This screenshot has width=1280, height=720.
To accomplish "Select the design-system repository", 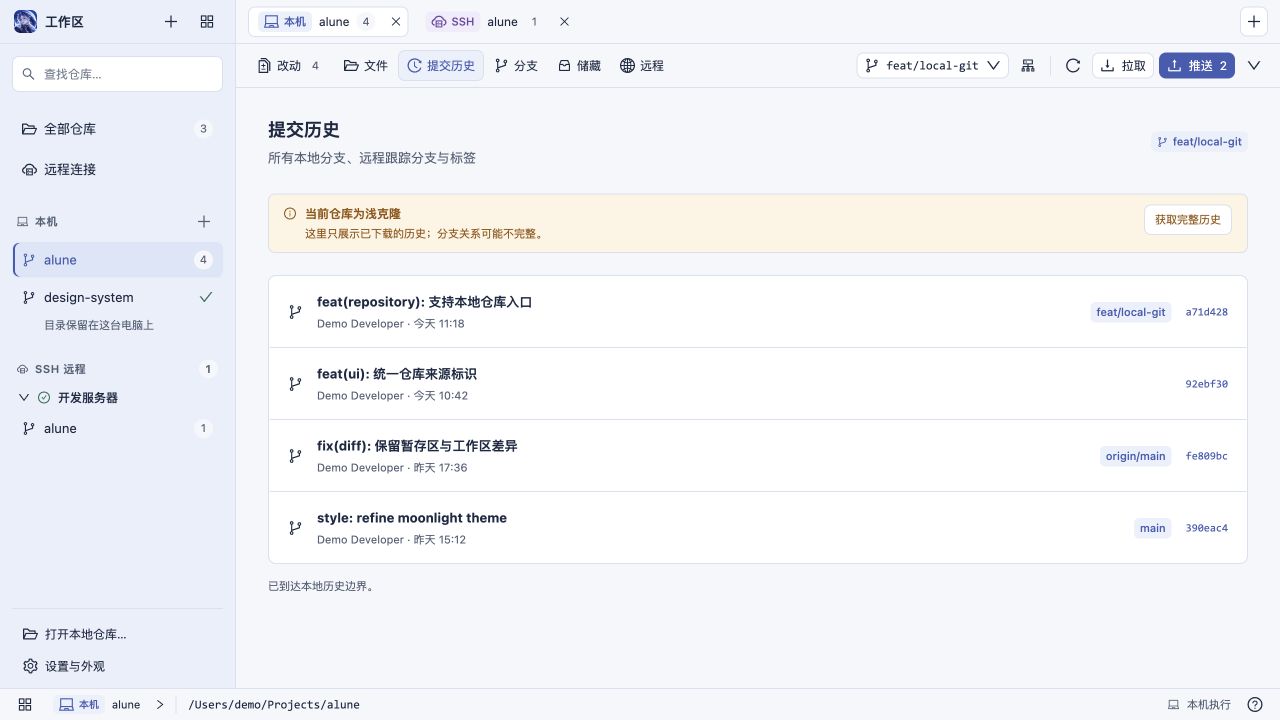I will pyautogui.click(x=117, y=297).
